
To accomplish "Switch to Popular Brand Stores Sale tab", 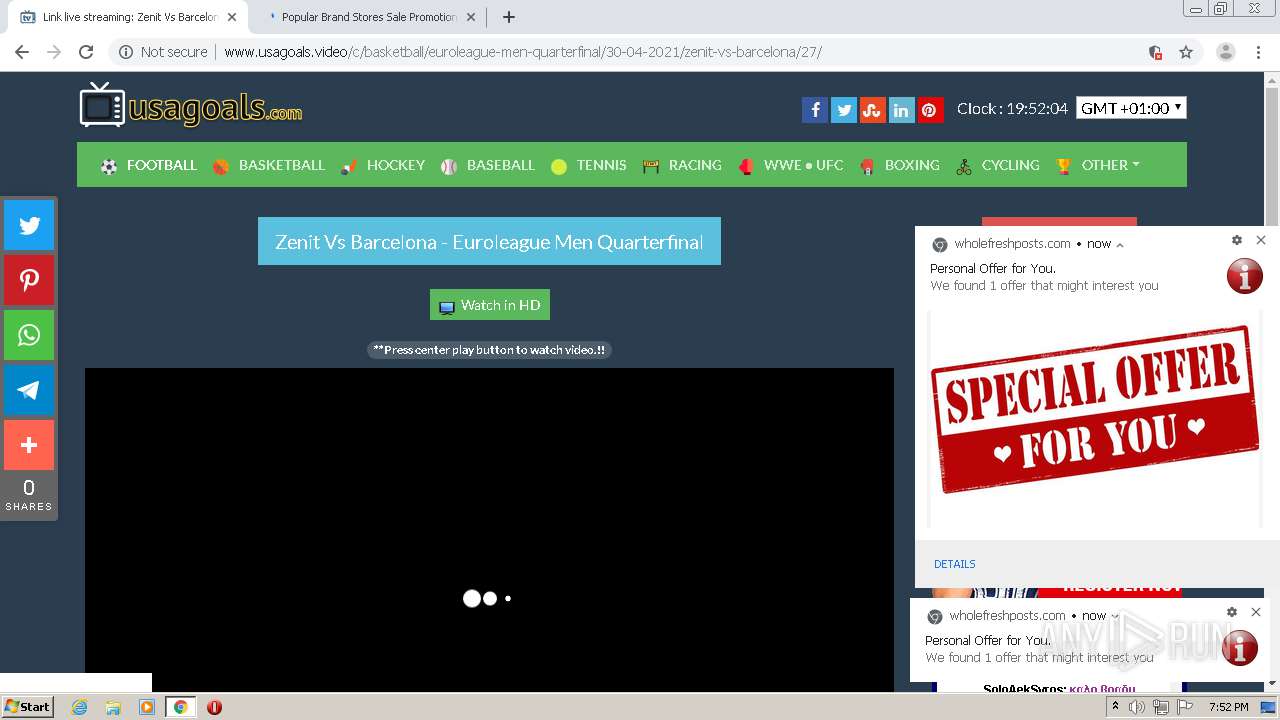I will pos(367,17).
